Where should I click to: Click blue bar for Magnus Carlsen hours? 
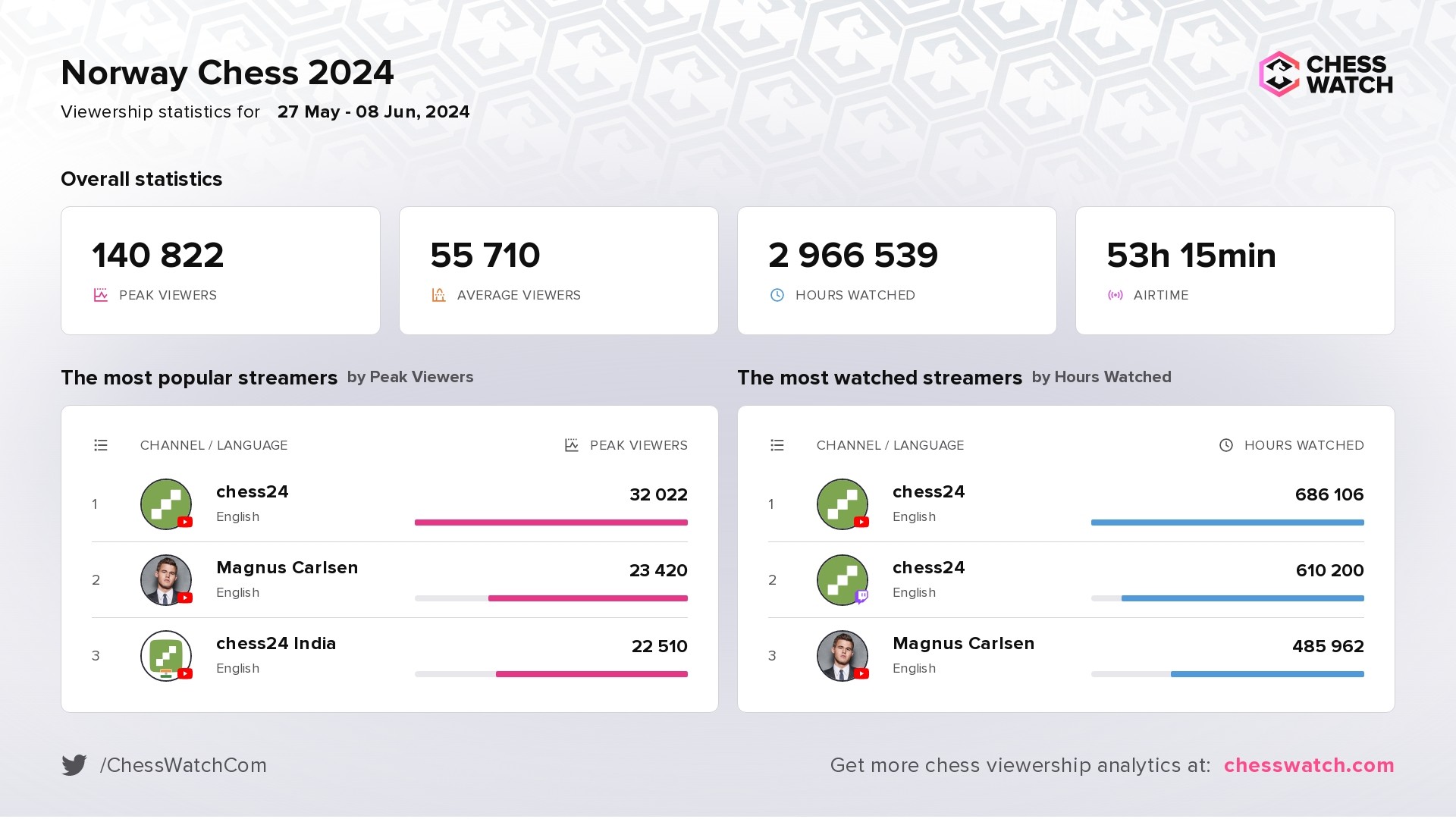coord(1266,674)
